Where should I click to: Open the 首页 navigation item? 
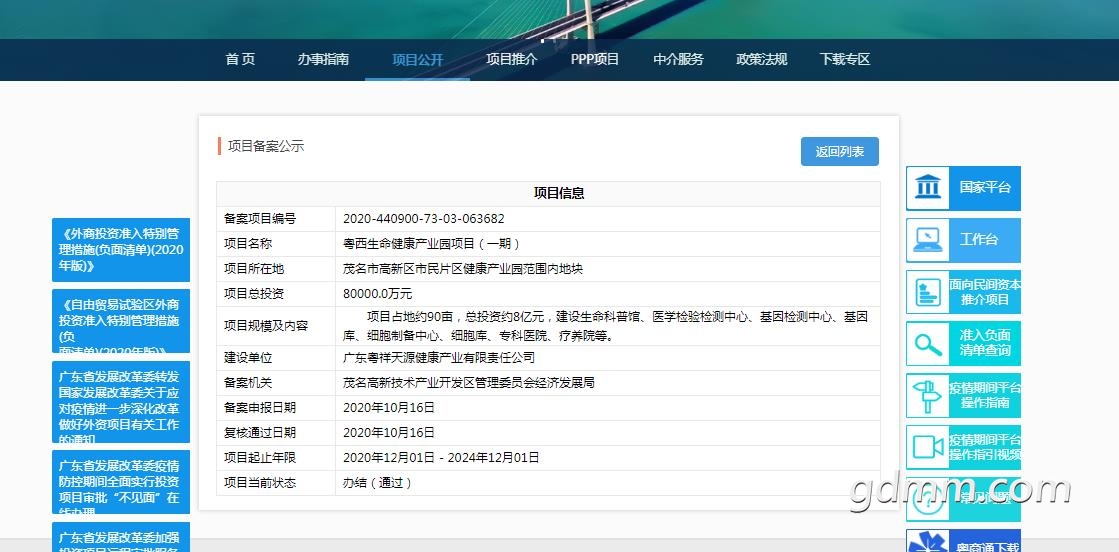click(x=240, y=59)
